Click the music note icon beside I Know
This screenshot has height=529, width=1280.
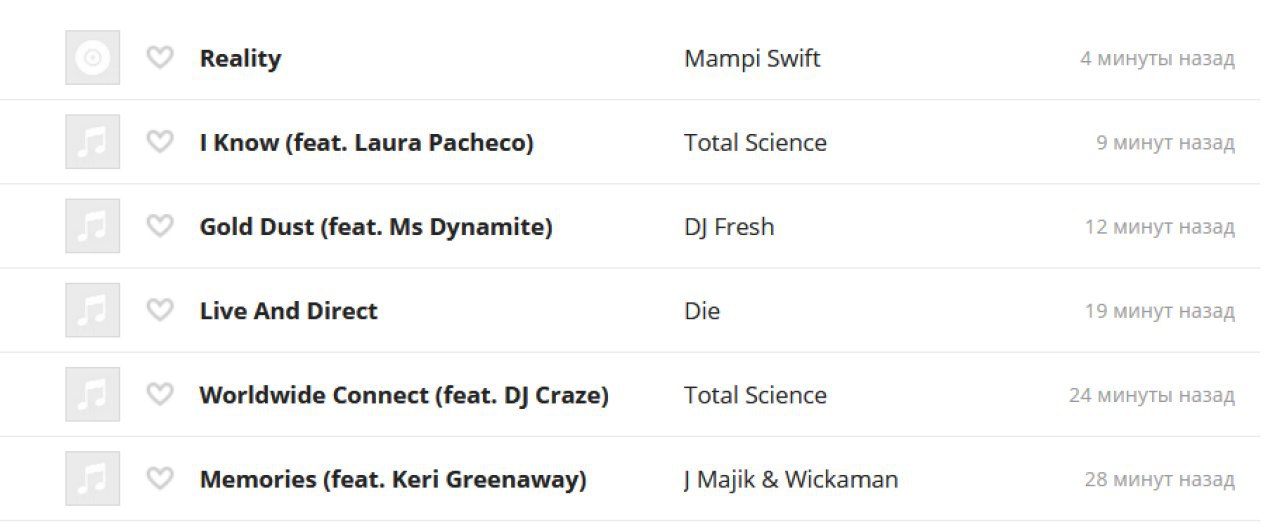point(92,142)
